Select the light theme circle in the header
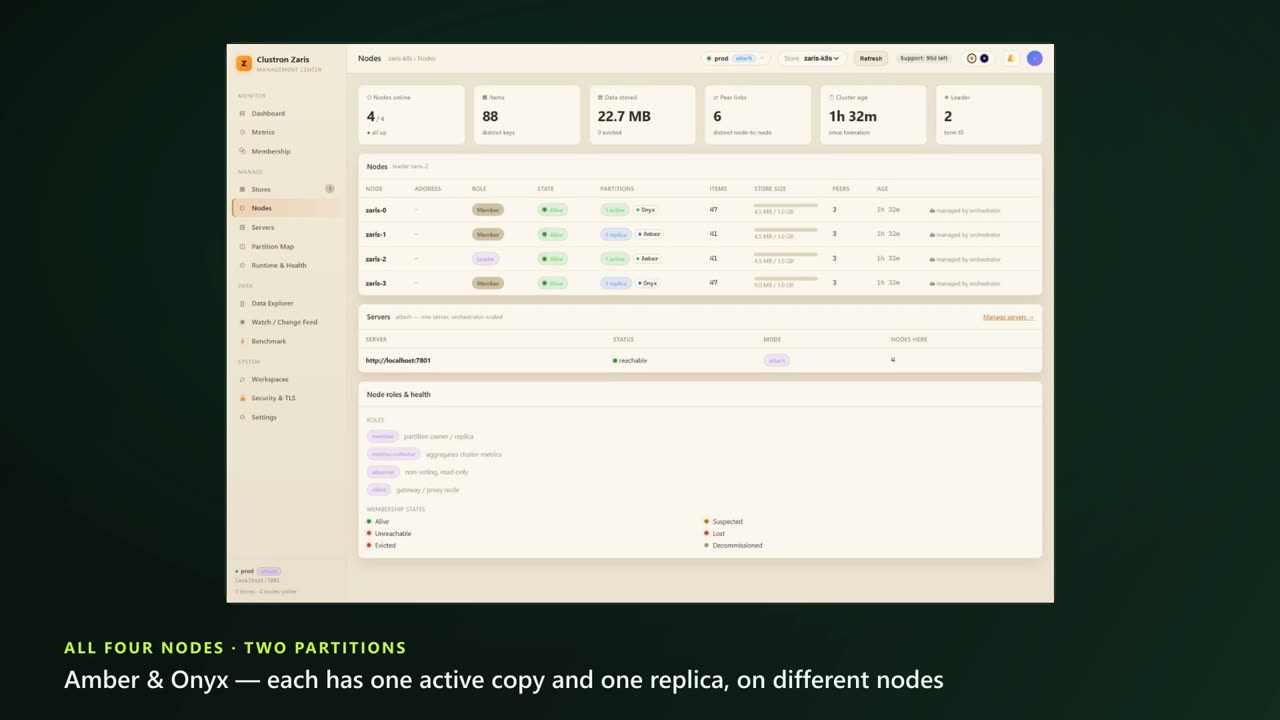 pyautogui.click(x=972, y=58)
